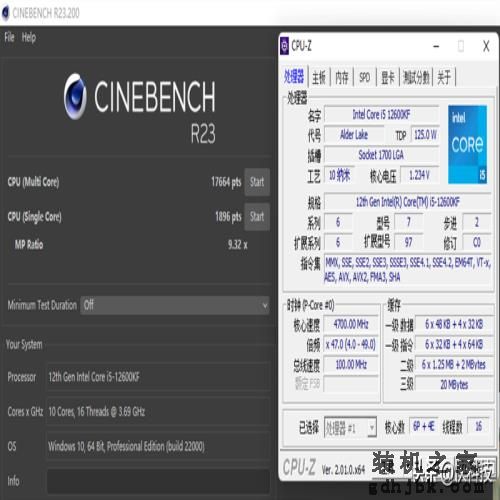Switch to the 测试分数 tab in CPU-Z
The width and height of the screenshot is (500, 500).
[x=416, y=78]
